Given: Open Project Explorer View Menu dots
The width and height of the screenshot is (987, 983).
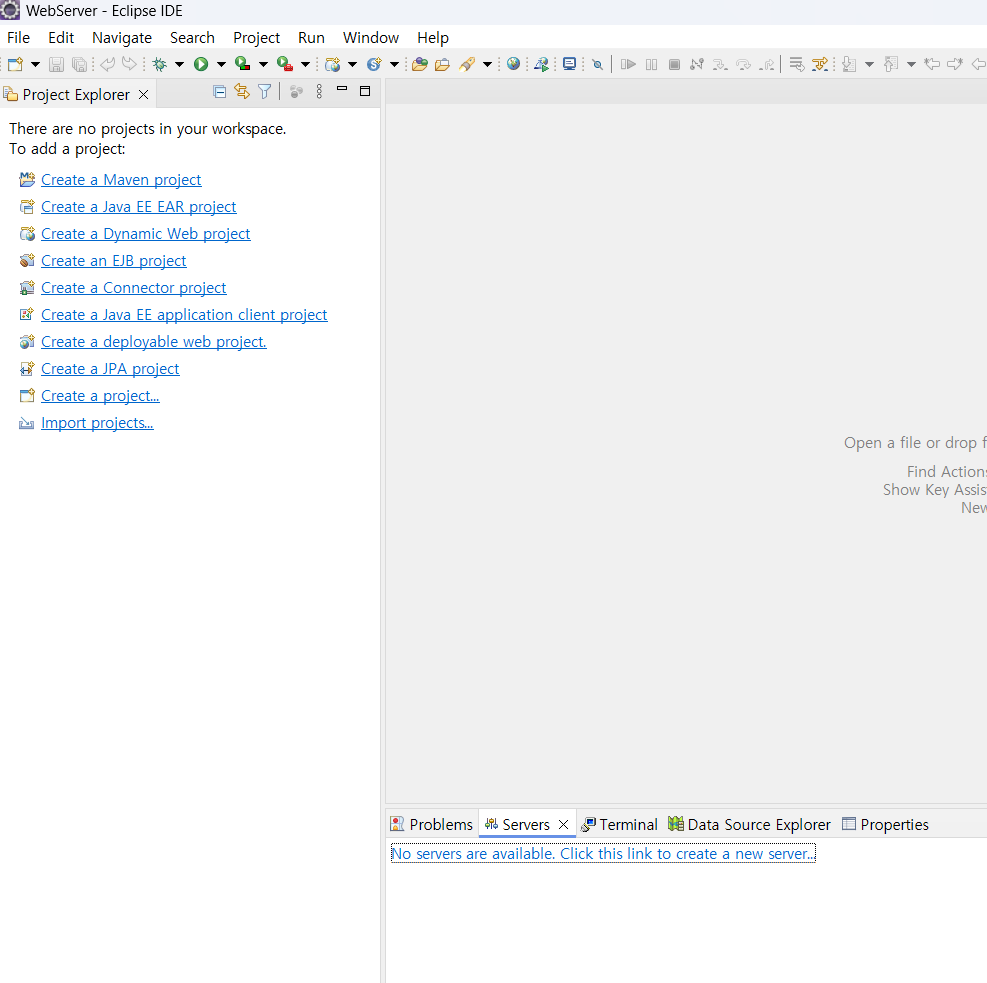Looking at the screenshot, I should point(319,92).
